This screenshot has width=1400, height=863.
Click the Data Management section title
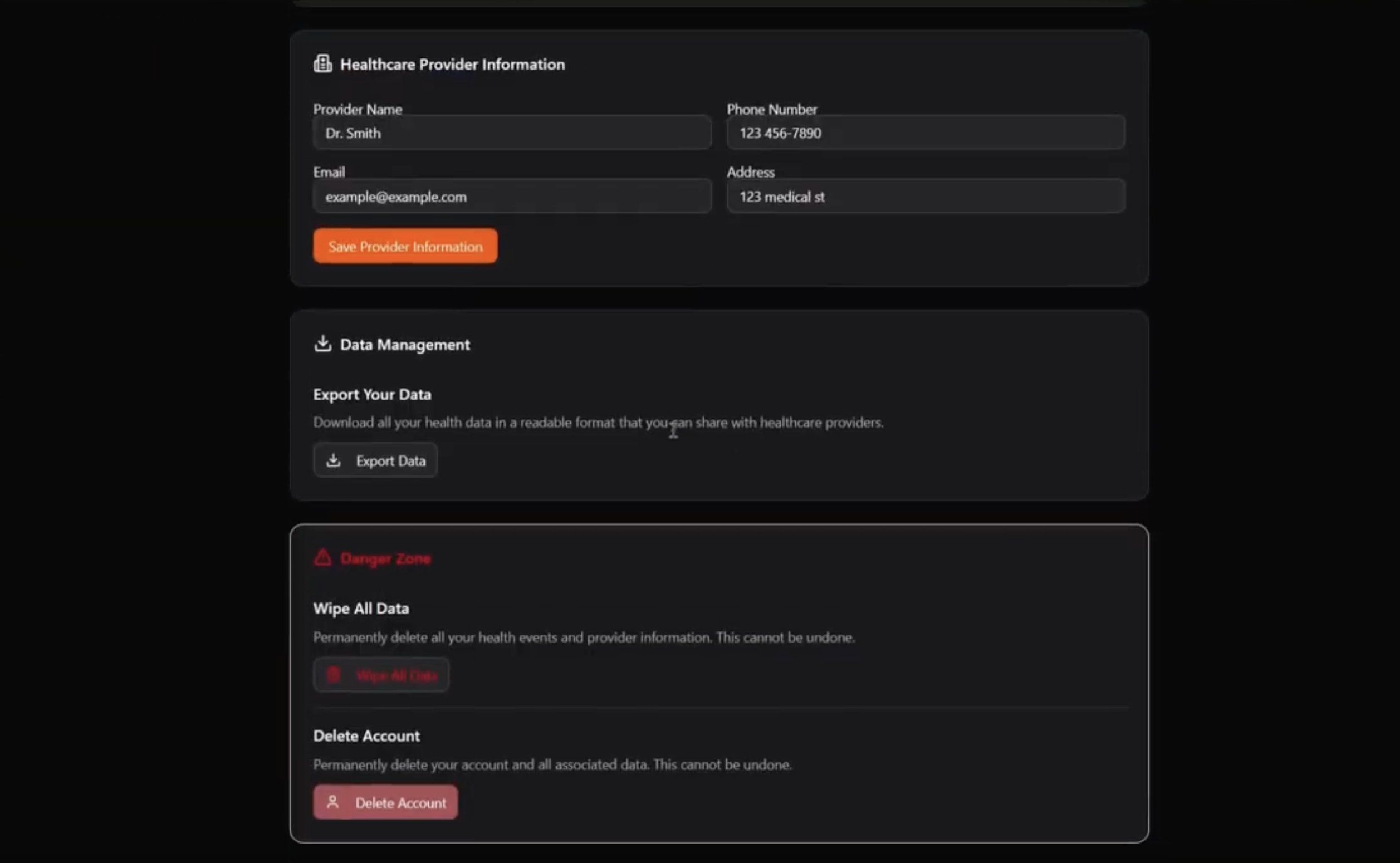pos(405,345)
